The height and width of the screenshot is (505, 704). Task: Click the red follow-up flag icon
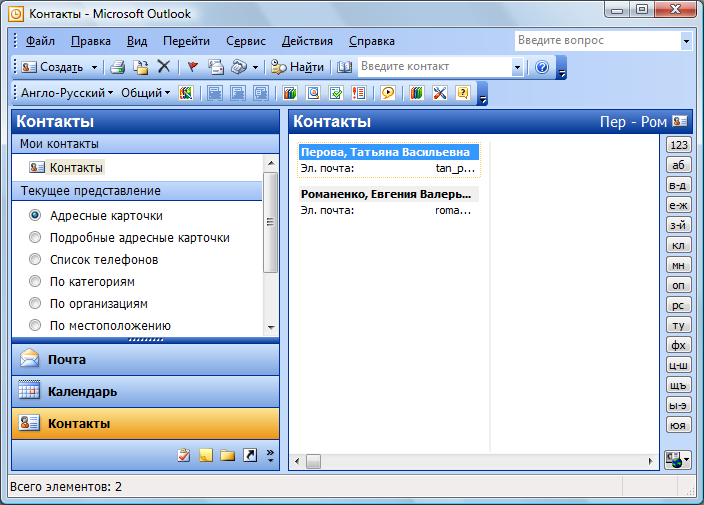tap(193, 67)
